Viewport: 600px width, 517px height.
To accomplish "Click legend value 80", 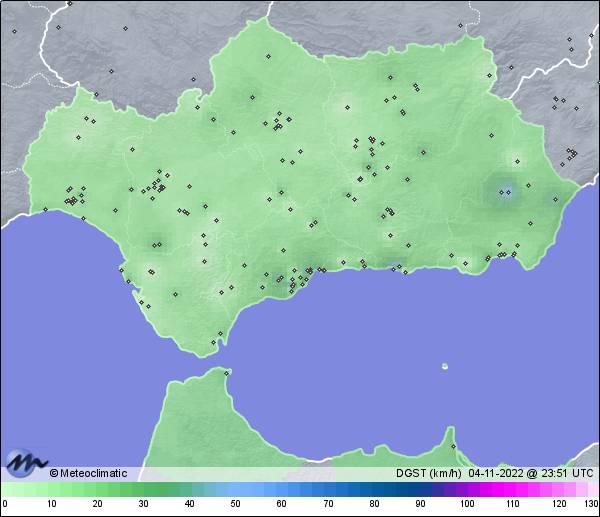I will (374, 504).
